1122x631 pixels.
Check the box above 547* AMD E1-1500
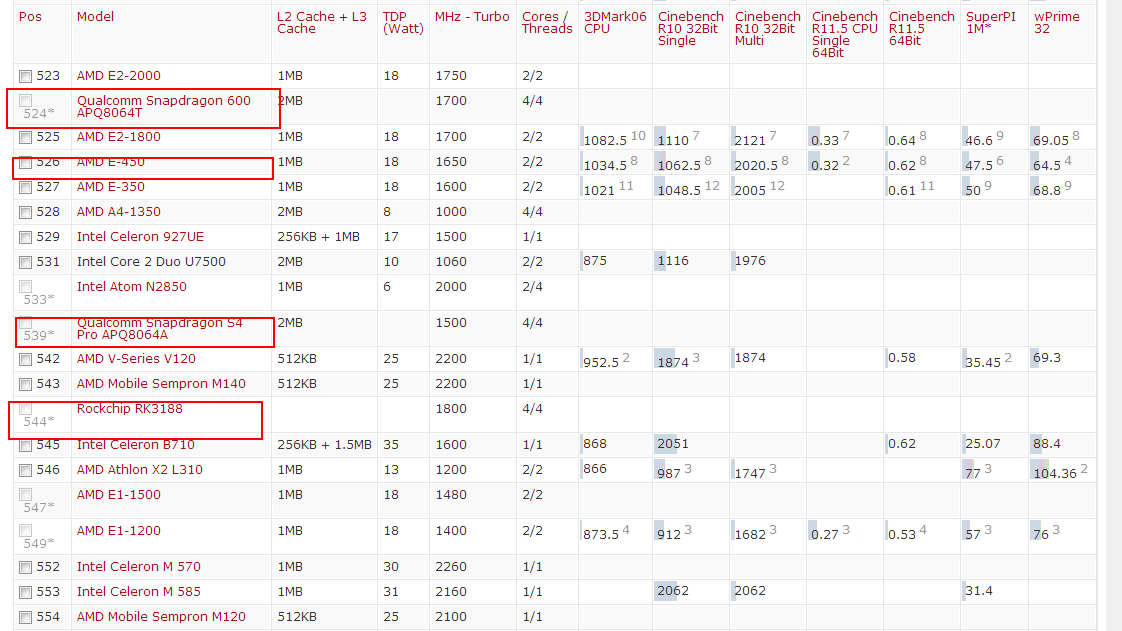[26, 494]
